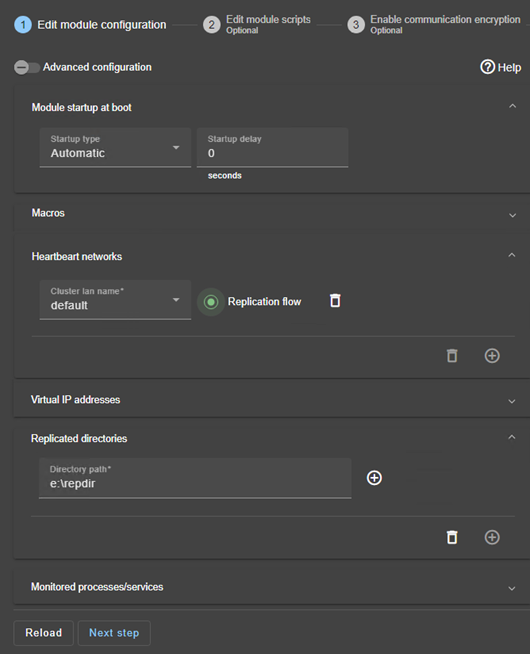Add a new heartbeat network
This screenshot has height=654, width=530.
pos(492,356)
